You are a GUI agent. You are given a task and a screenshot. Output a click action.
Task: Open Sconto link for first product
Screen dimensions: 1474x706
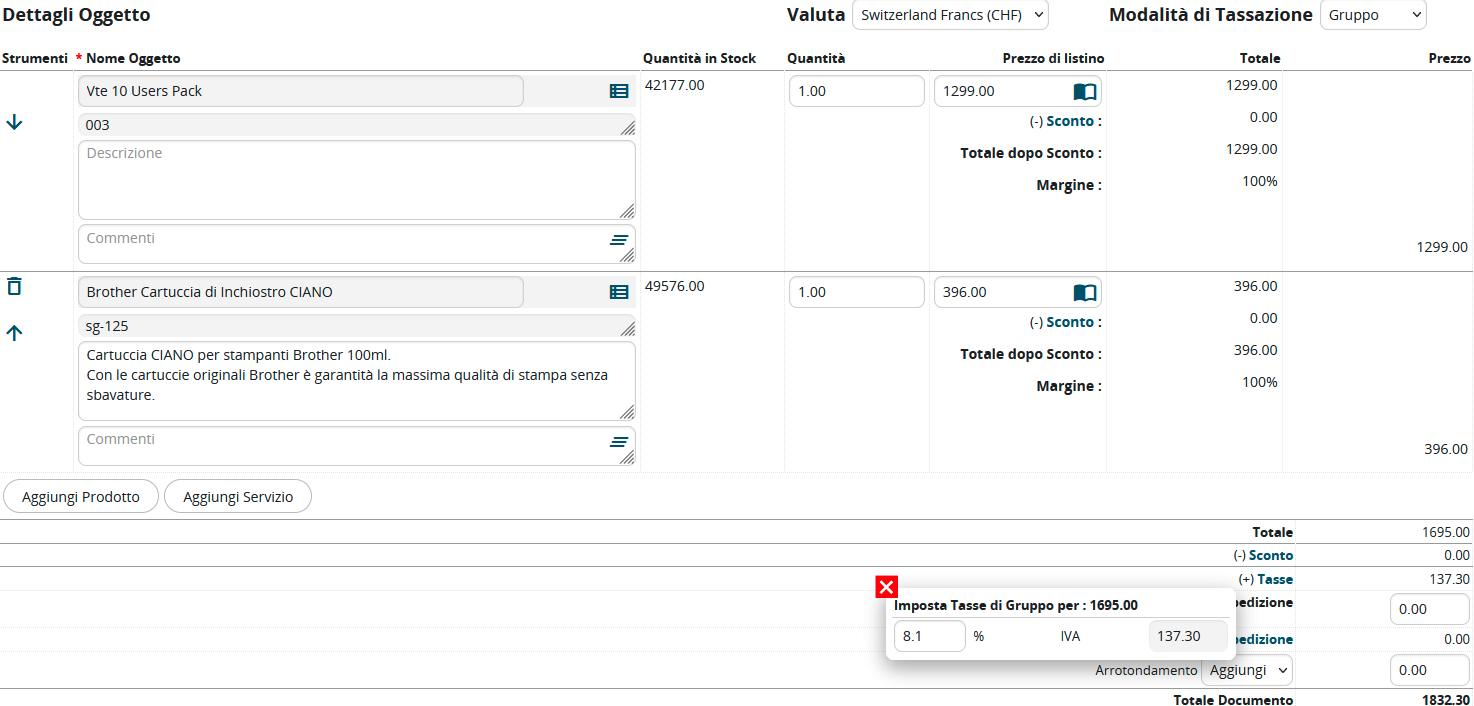1070,121
